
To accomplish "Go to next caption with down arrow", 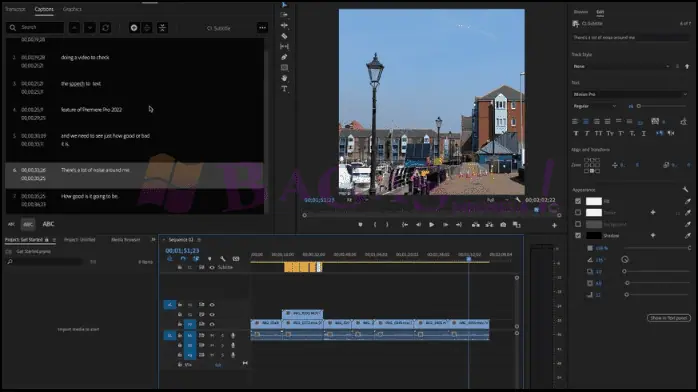I will pos(90,28).
